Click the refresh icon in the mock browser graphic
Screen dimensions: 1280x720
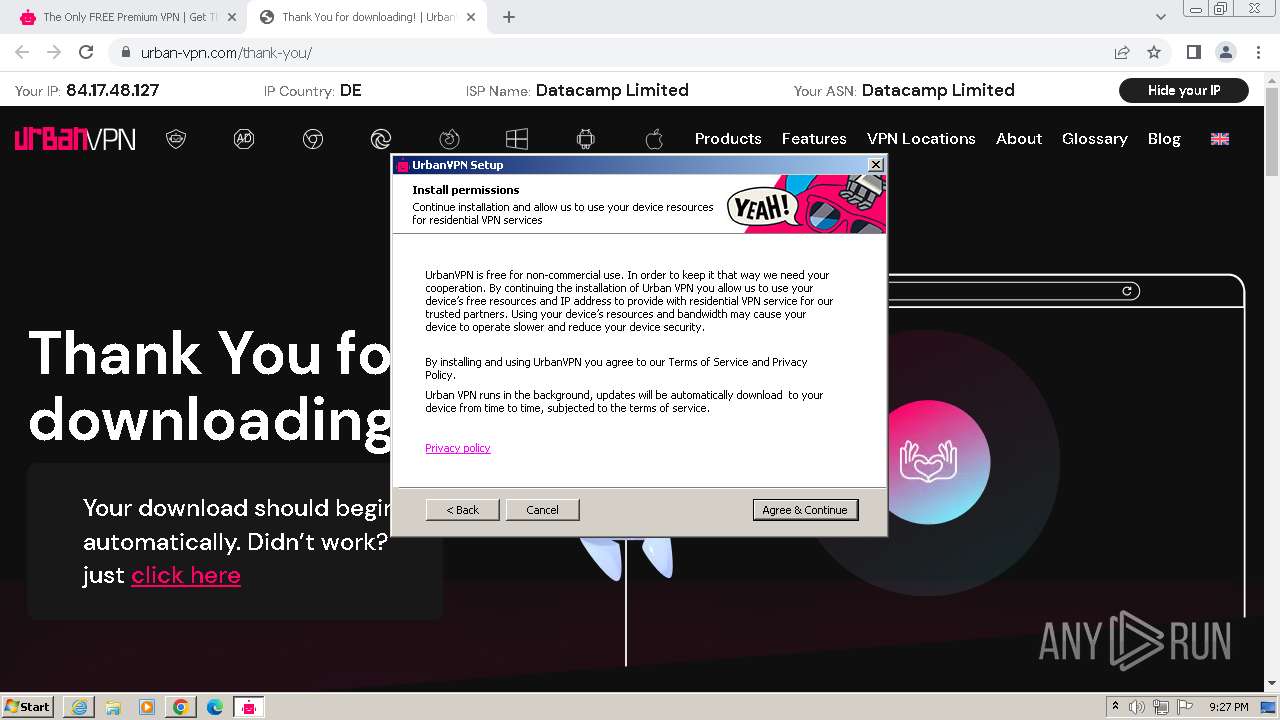coord(1127,291)
